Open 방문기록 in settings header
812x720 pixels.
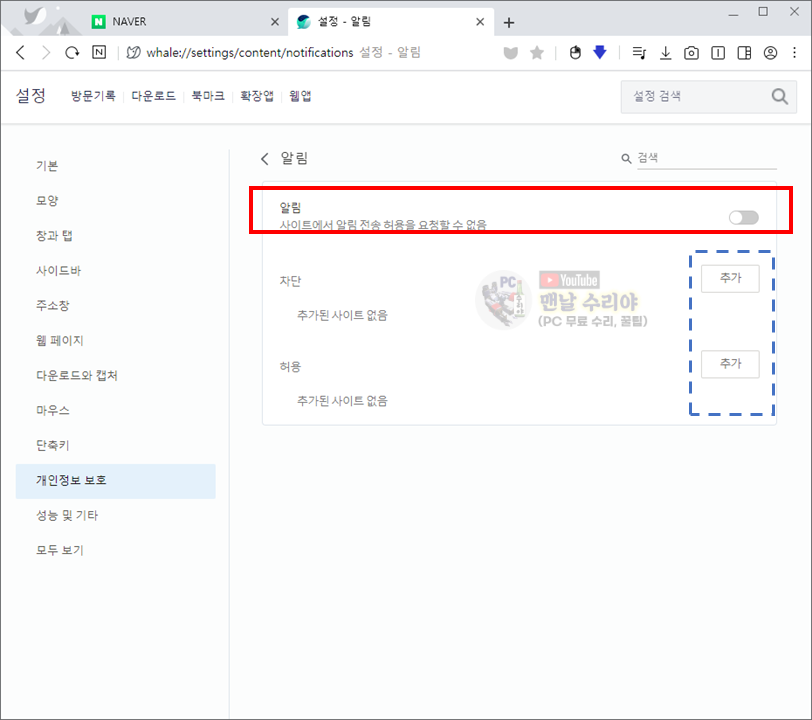tap(93, 96)
